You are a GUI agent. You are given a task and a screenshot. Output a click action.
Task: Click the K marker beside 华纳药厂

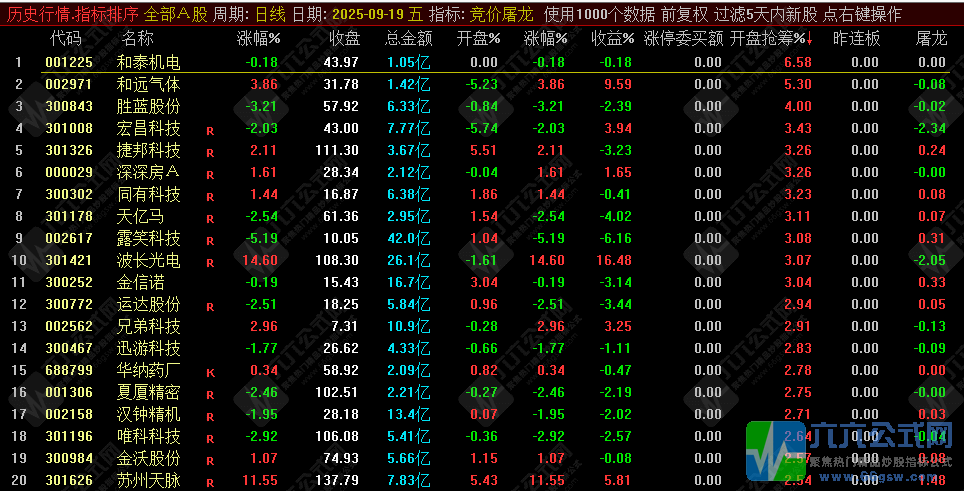[210, 372]
